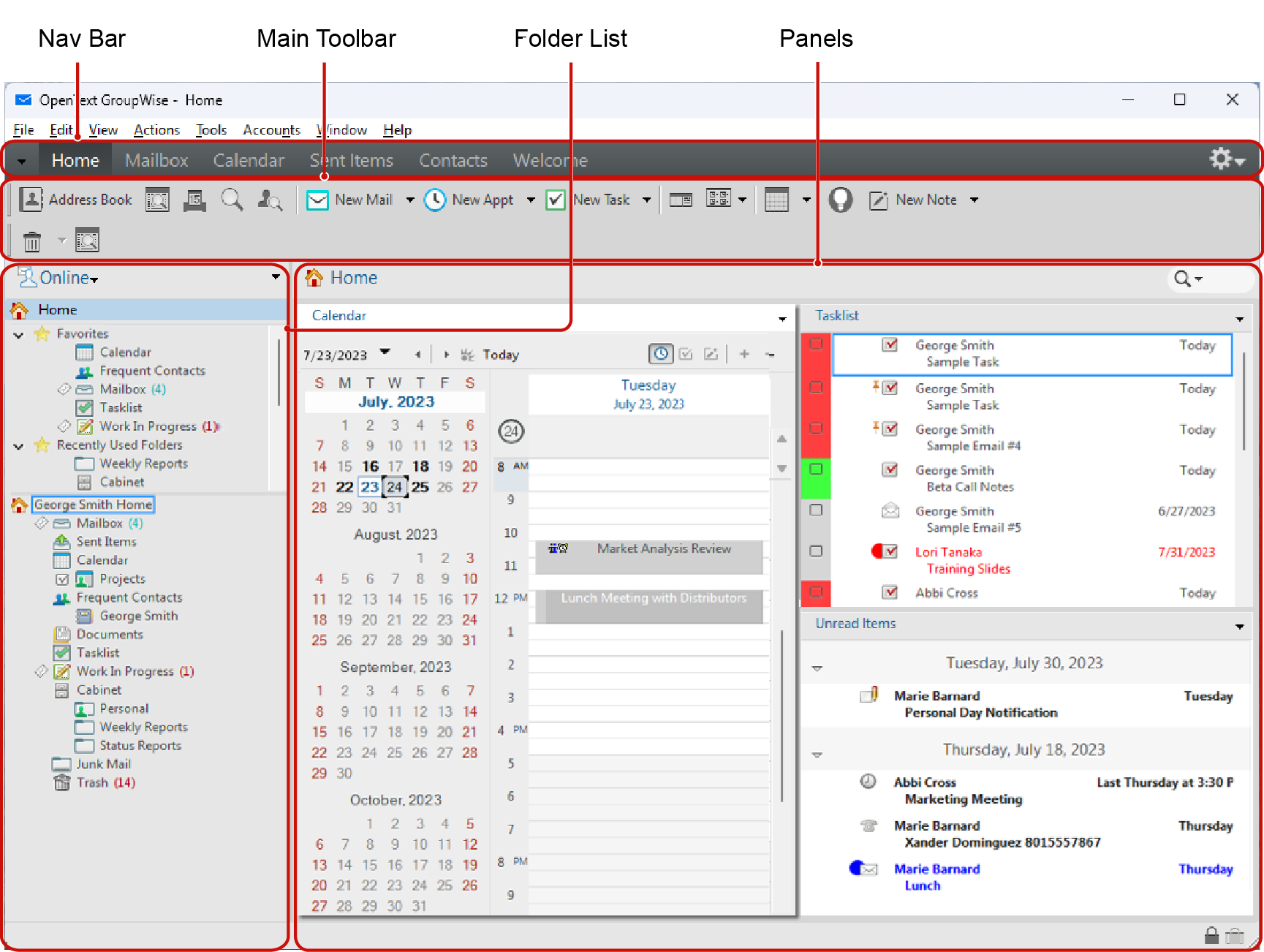1264x952 pixels.
Task: Click the Tasklist panel vertical scrollbar
Action: (1244, 401)
